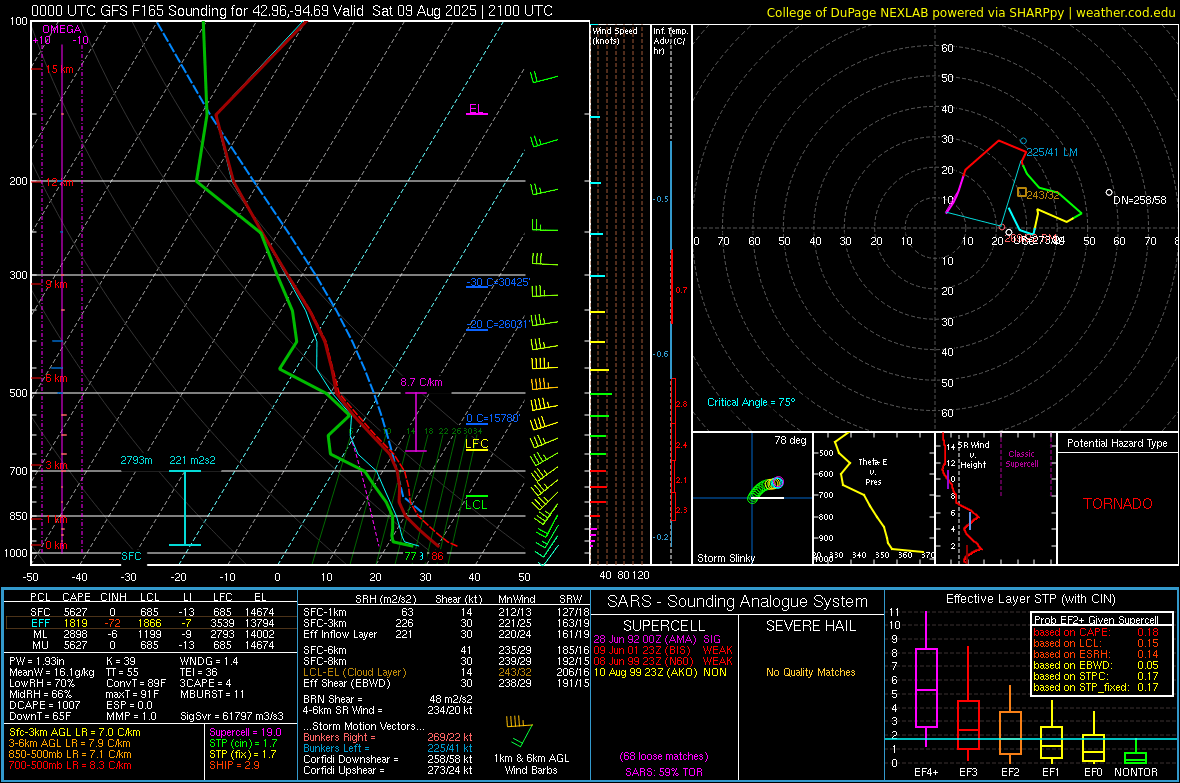Viewport: 1180px width, 783px height.
Task: Click the Eff Inflow Layer row label
Action: (x=340, y=634)
